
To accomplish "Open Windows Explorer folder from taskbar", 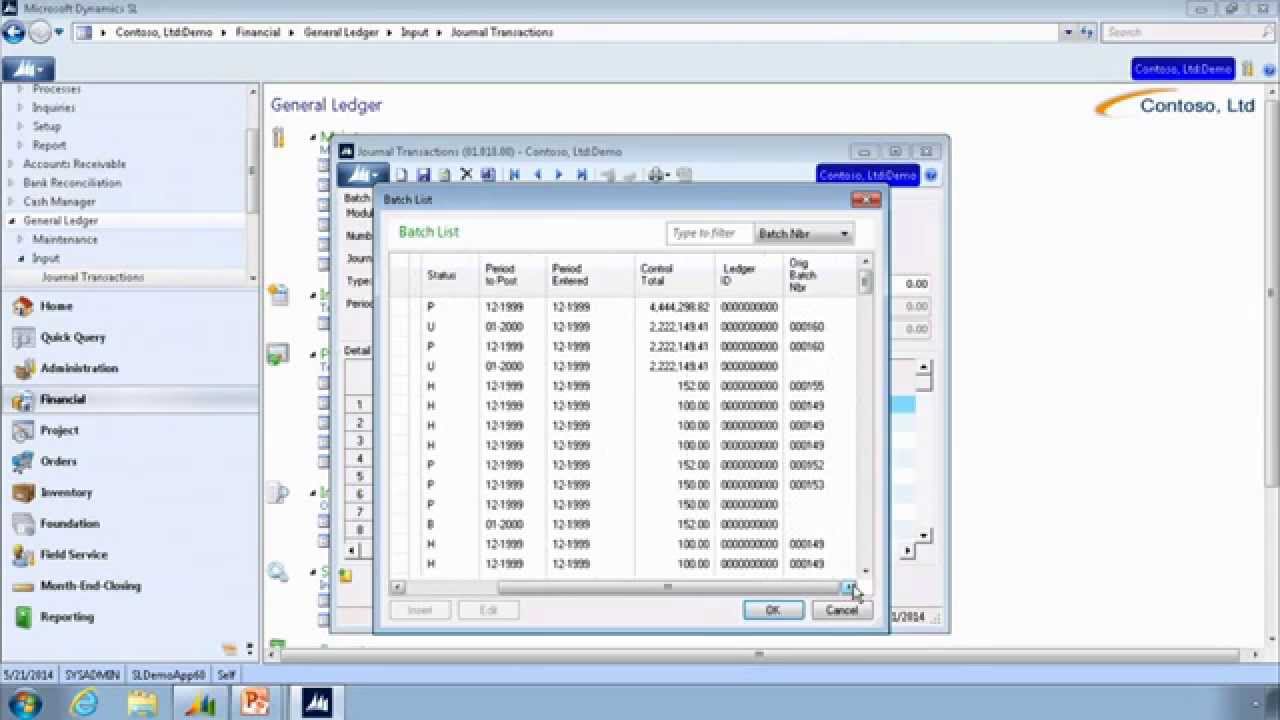I will (x=143, y=702).
